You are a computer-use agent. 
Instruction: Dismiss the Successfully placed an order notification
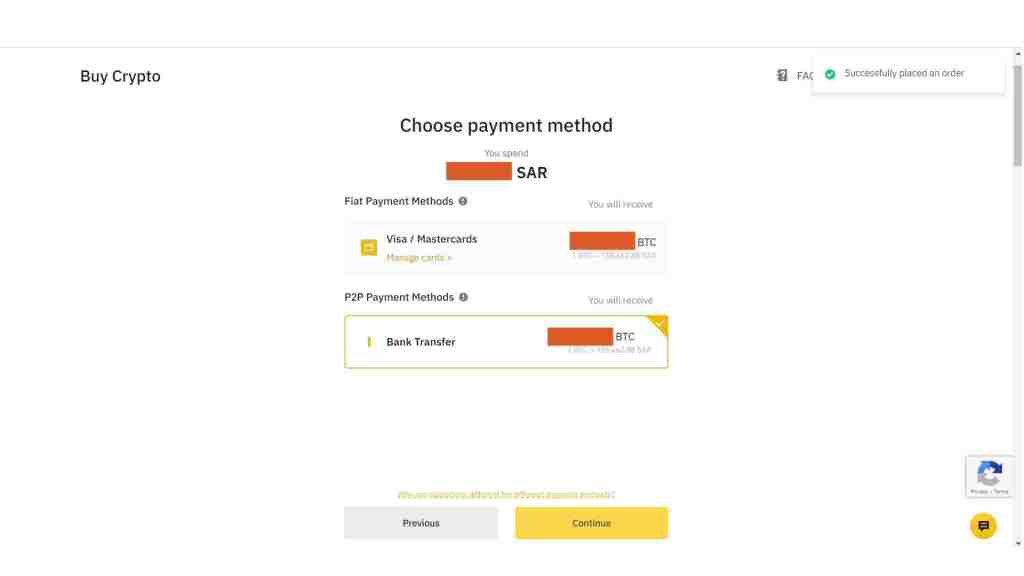908,73
